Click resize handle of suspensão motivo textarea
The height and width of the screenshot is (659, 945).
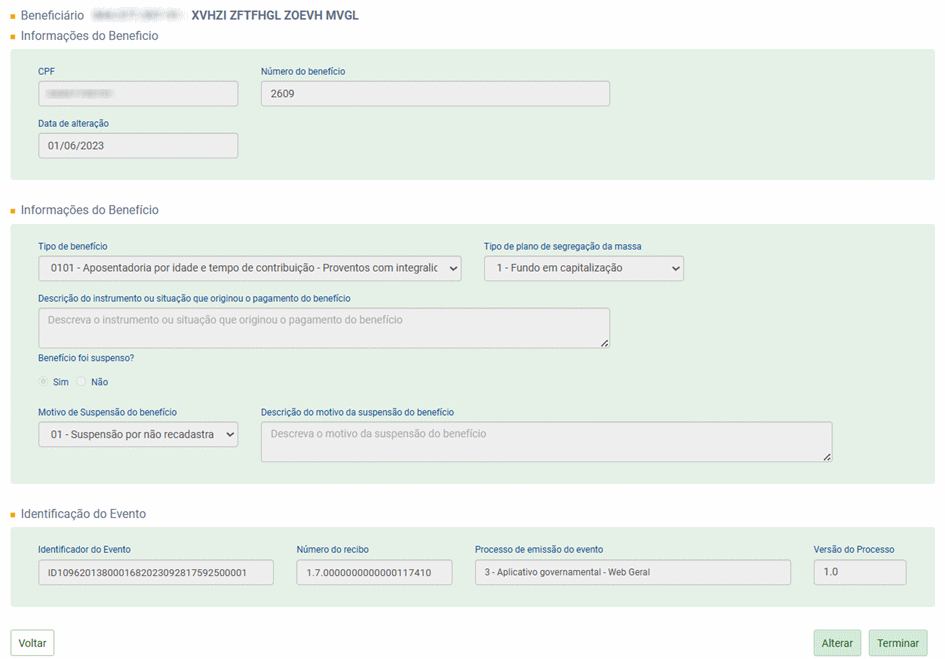coord(827,457)
